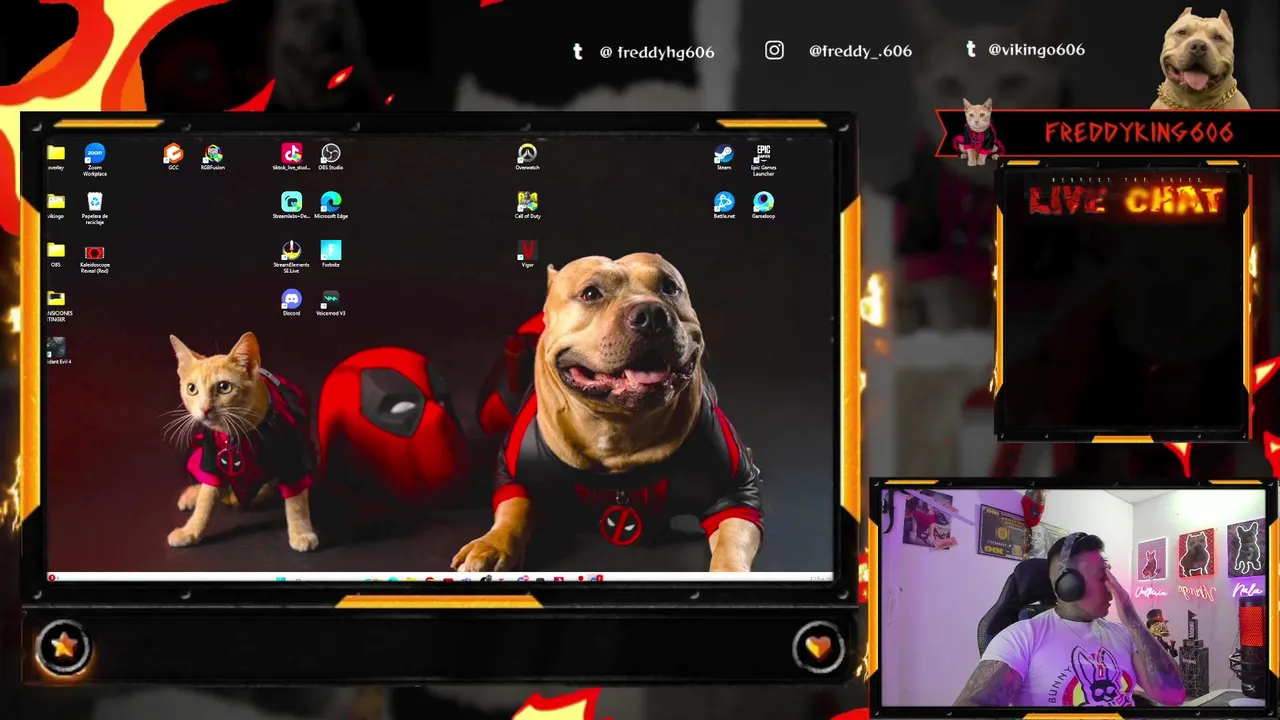
Task: Select the vikingo folder on desktop
Action: (56, 207)
